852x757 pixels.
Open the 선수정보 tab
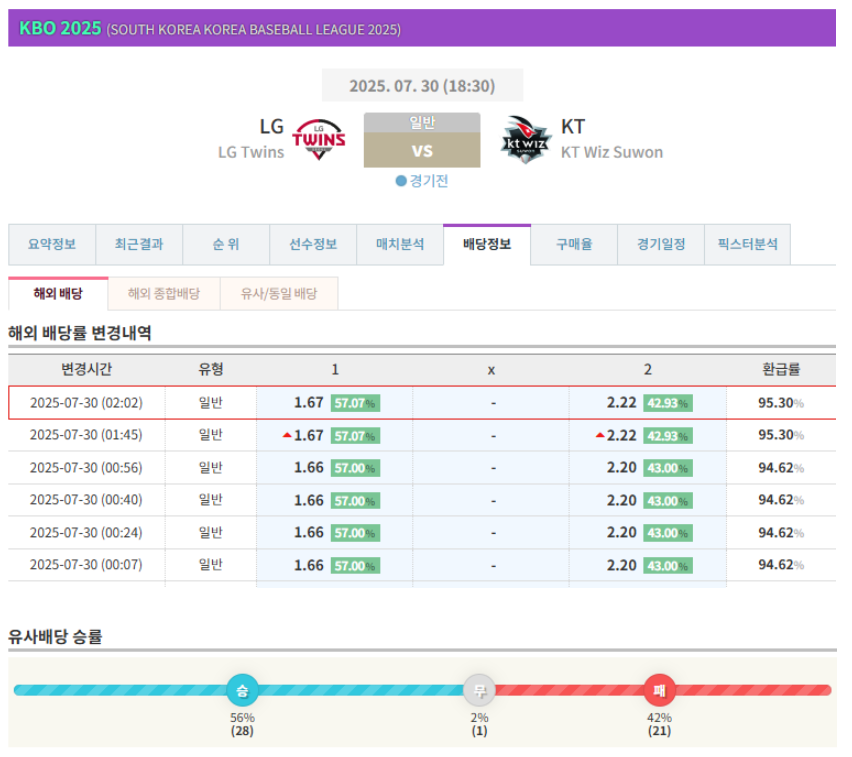point(313,245)
